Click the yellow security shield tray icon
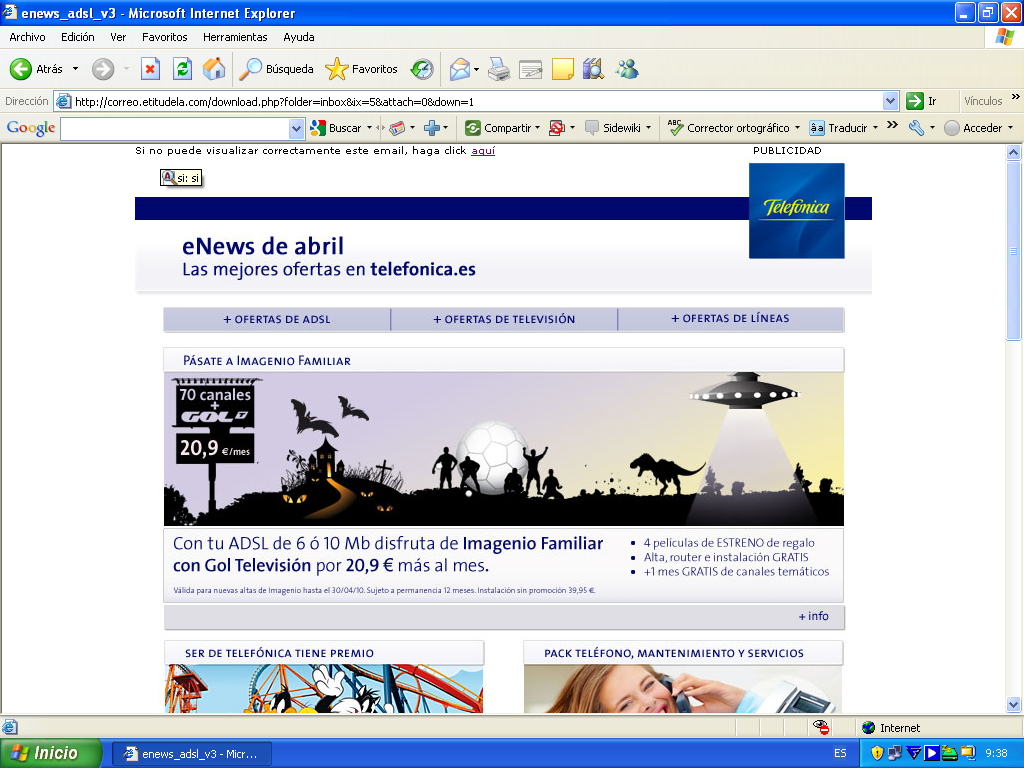This screenshot has height=768, width=1024. (877, 753)
